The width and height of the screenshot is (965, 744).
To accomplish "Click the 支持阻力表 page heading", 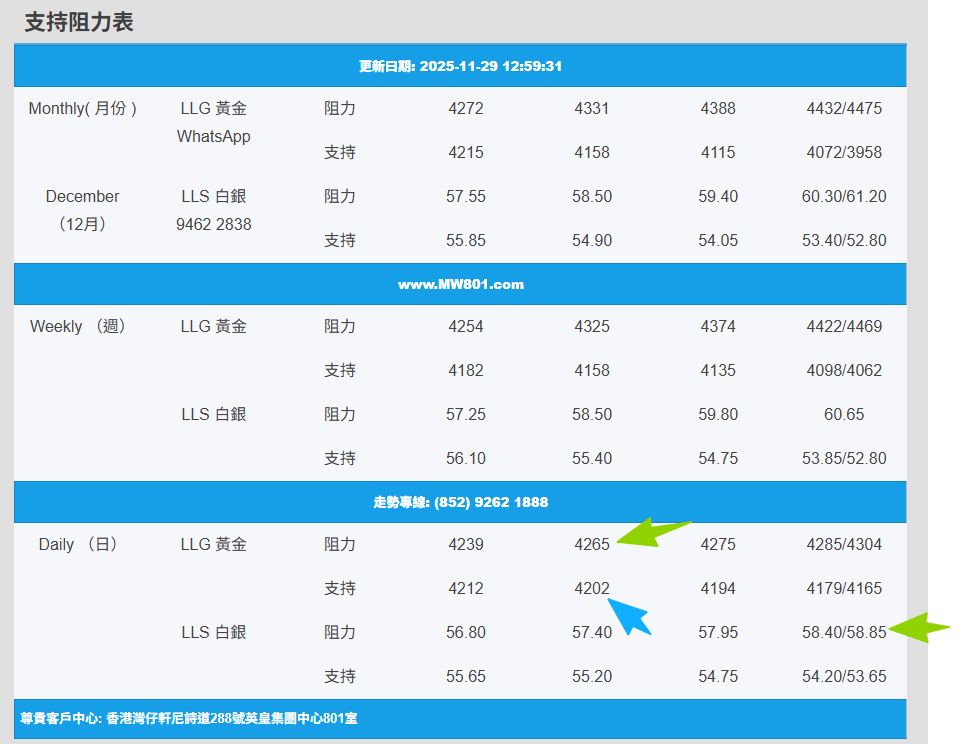I will pos(79,22).
